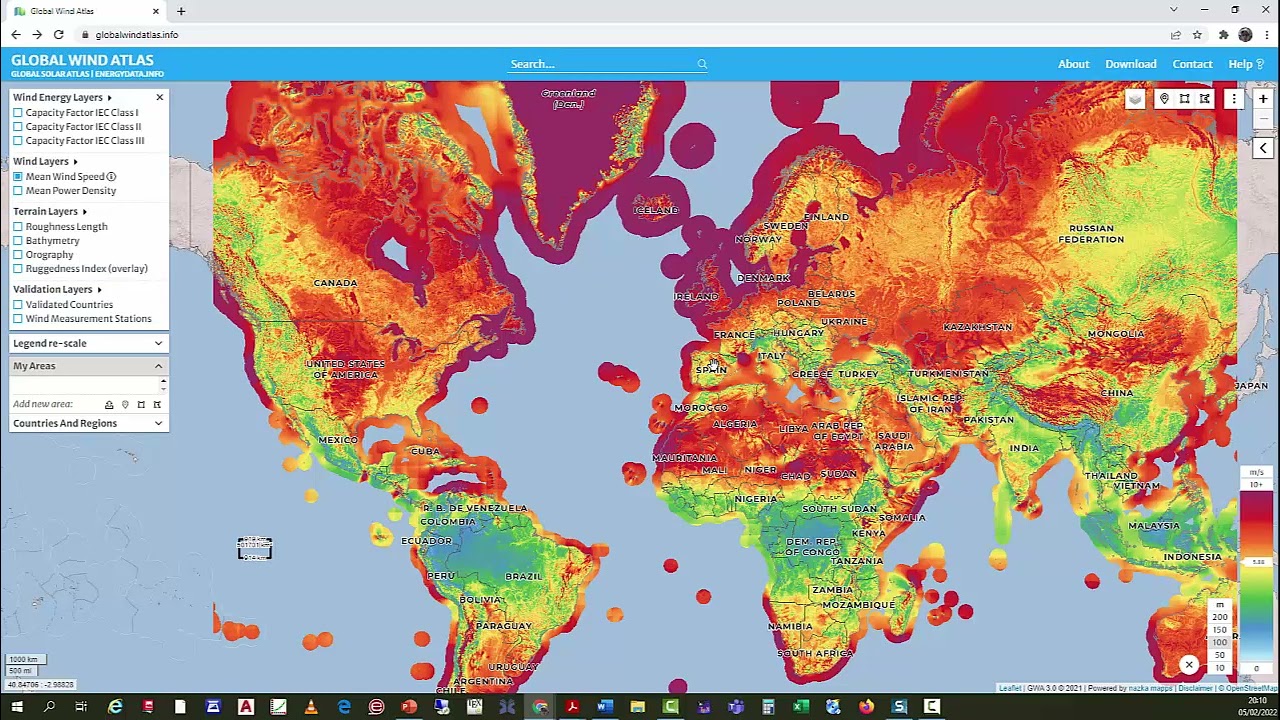
Task: Collapse My Areas section
Action: pos(88,366)
